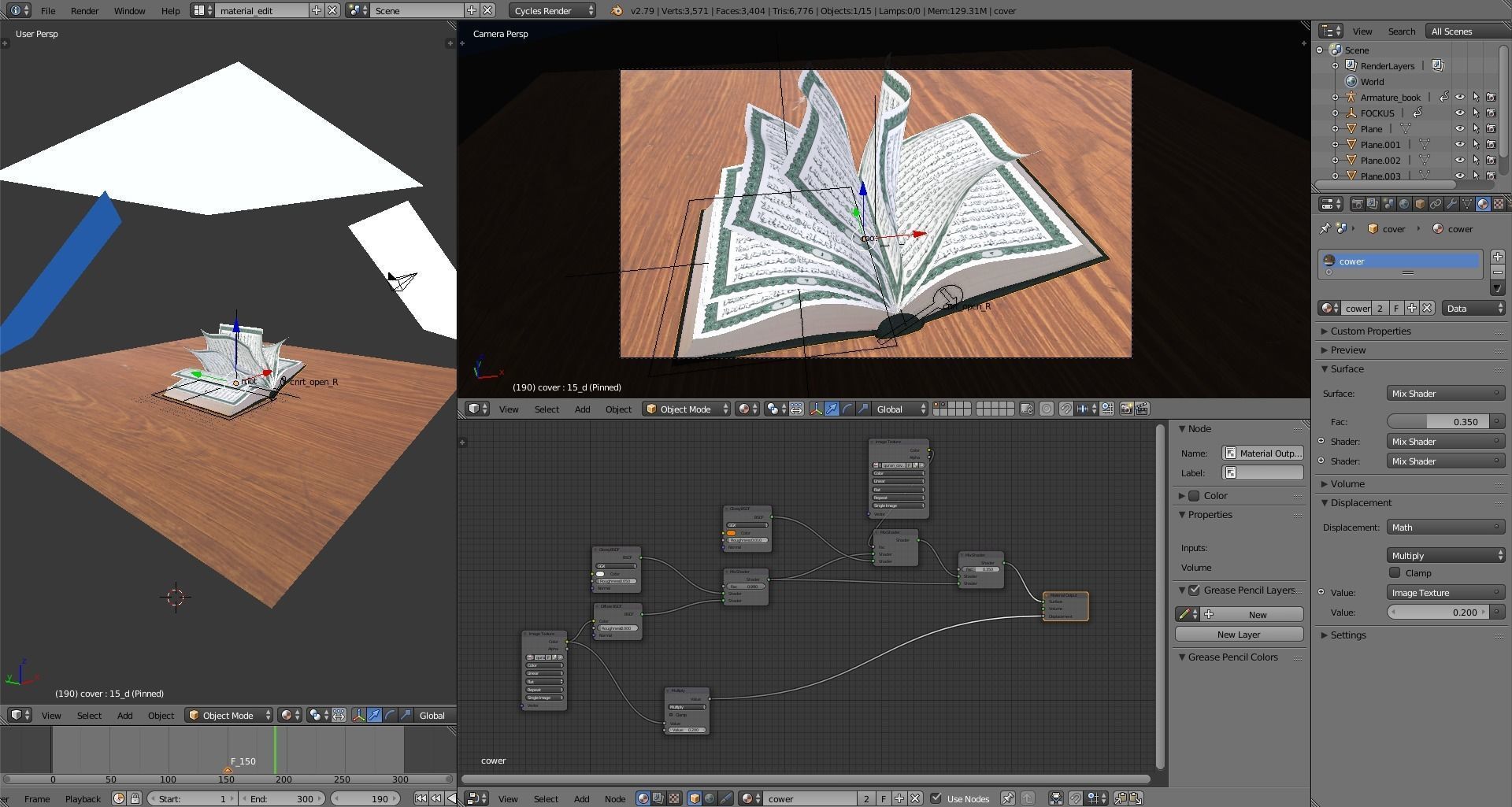Expand the Preview panel
The width and height of the screenshot is (1512, 807).
tap(1347, 350)
